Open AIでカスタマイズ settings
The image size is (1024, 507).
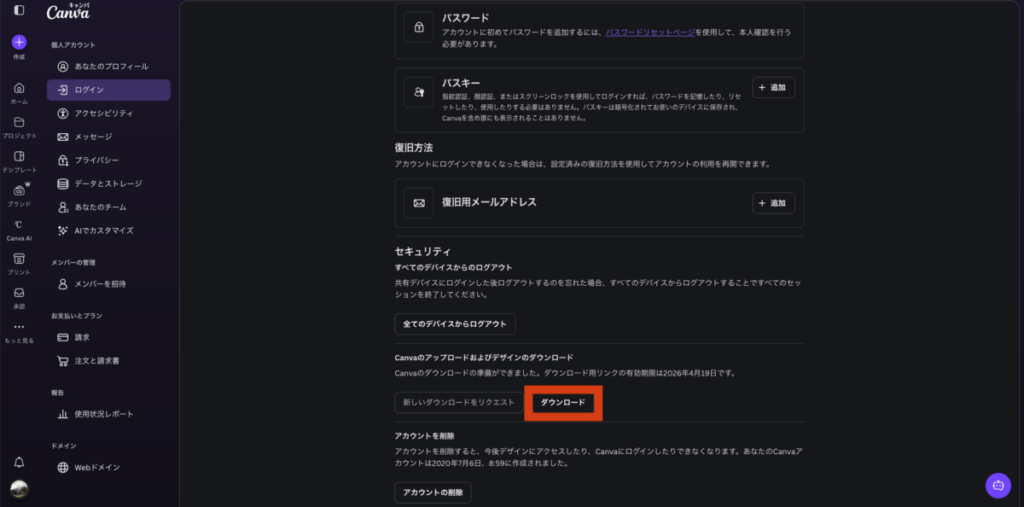click(x=108, y=231)
